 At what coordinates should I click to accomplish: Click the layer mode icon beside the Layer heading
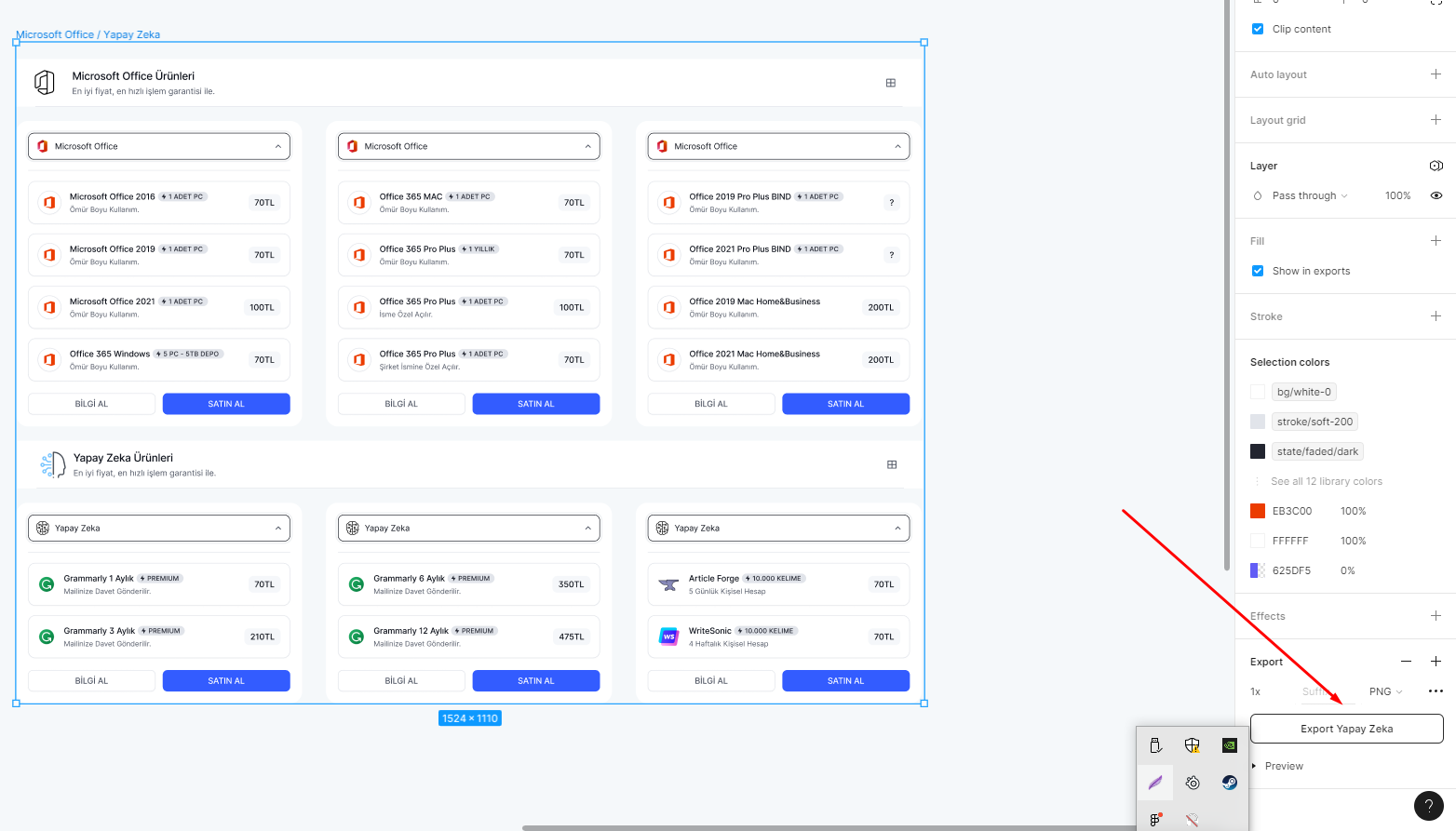point(1436,166)
